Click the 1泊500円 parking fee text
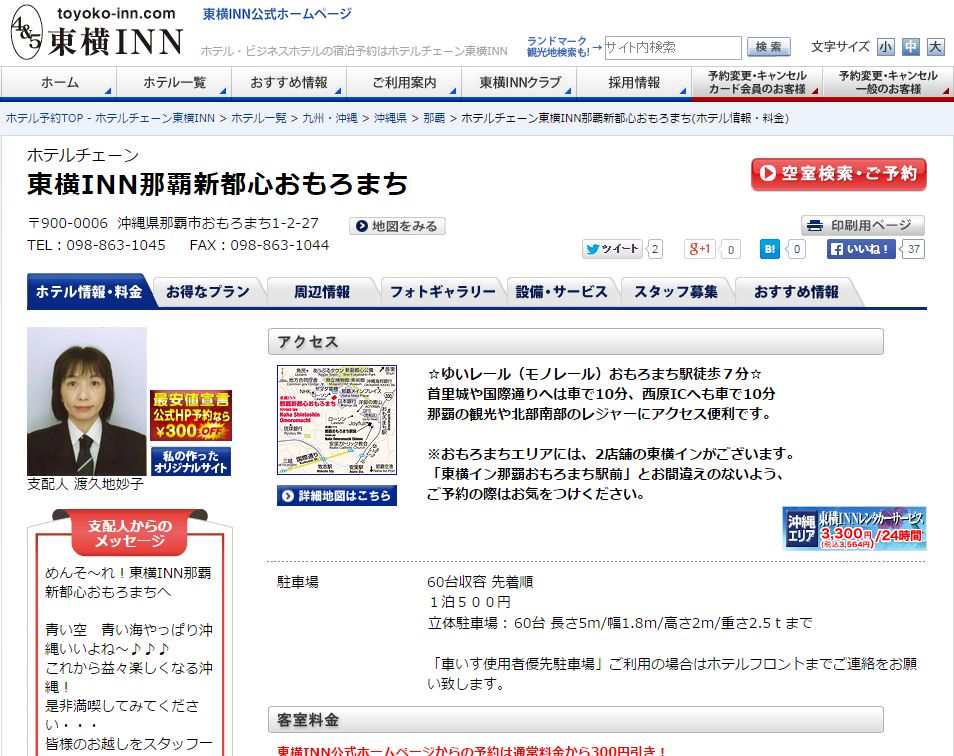954x756 pixels. 470,602
